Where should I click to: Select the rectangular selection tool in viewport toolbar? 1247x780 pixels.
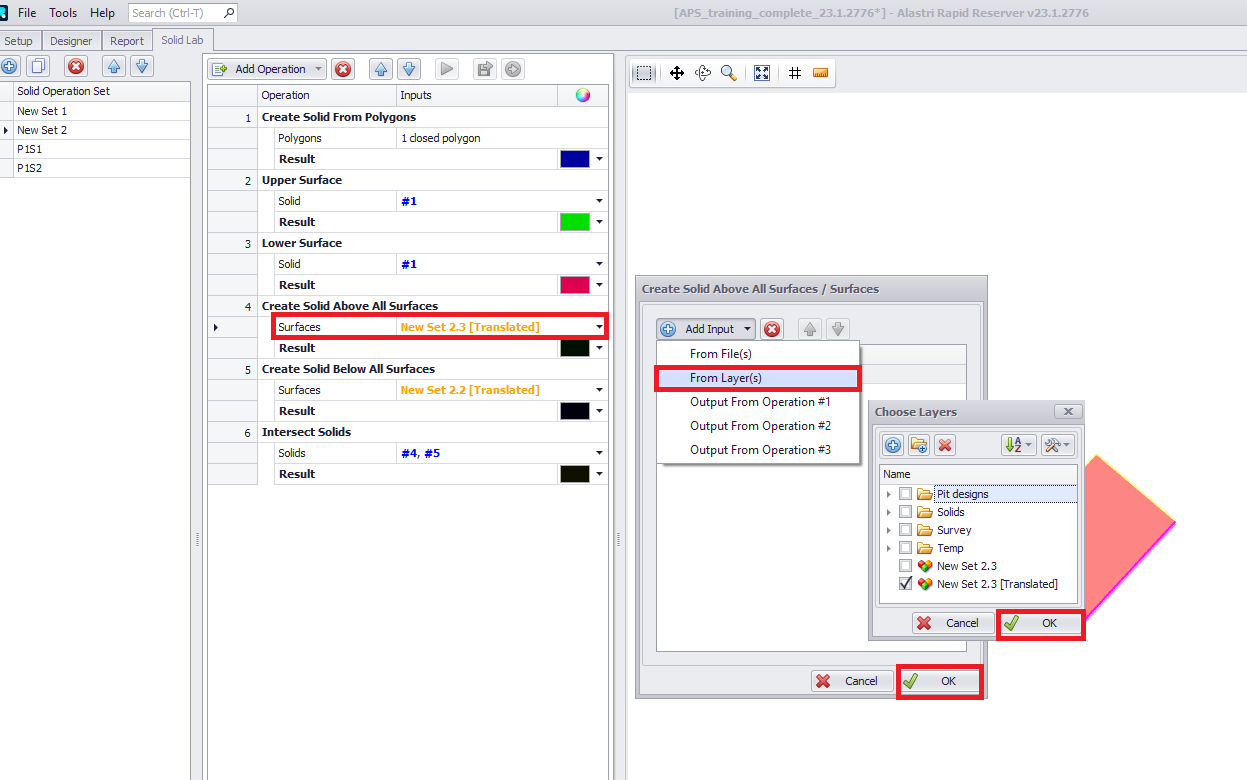(645, 73)
